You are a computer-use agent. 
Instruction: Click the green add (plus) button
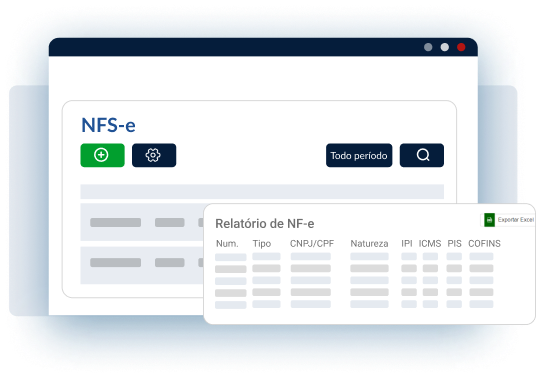click(x=103, y=155)
